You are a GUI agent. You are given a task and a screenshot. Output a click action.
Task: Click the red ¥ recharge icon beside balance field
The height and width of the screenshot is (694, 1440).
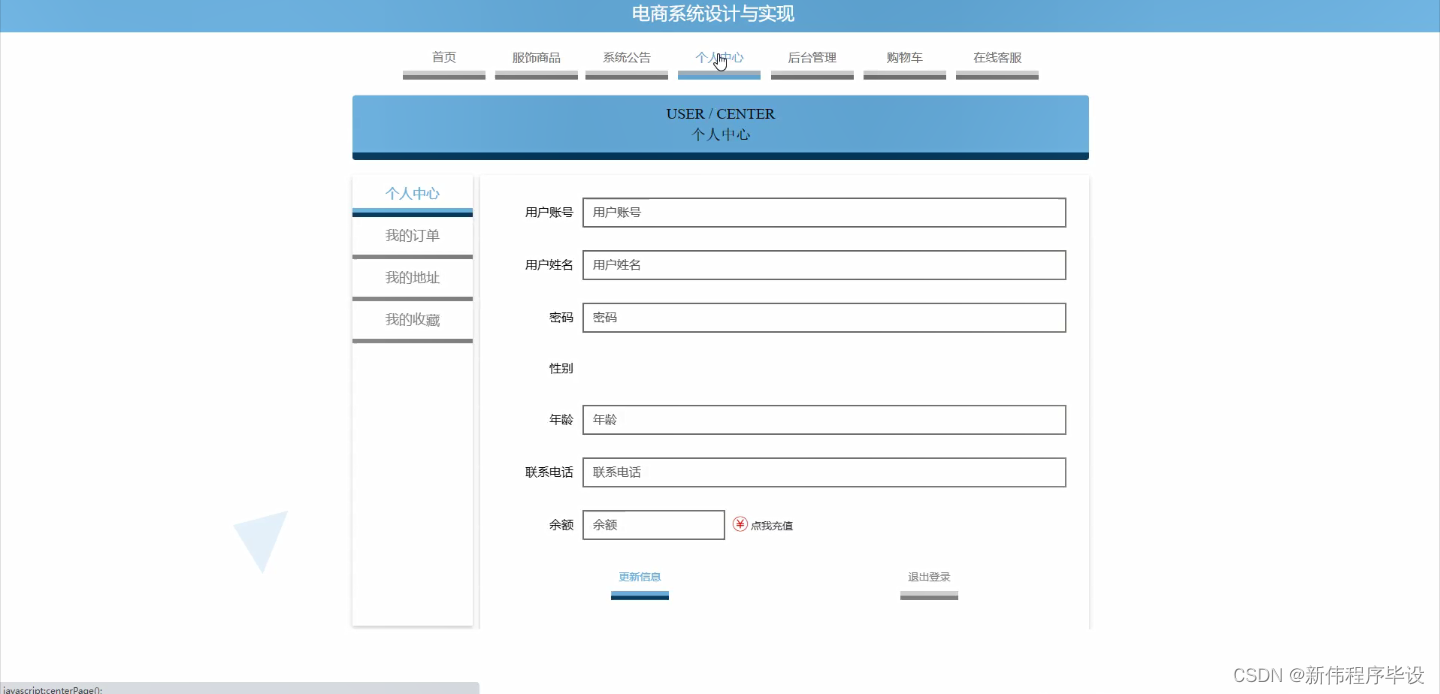point(738,524)
